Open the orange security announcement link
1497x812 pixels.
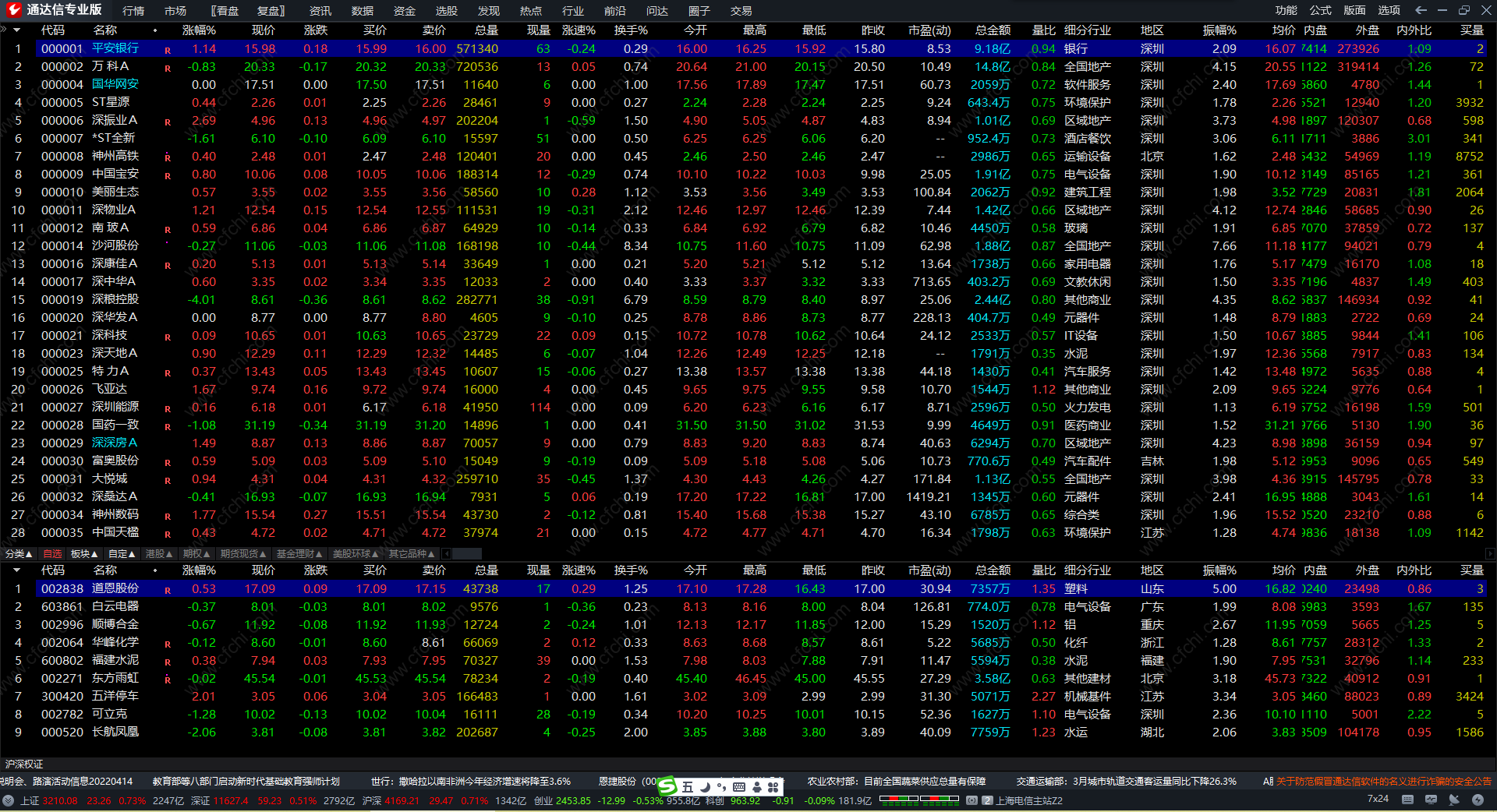tap(1384, 782)
